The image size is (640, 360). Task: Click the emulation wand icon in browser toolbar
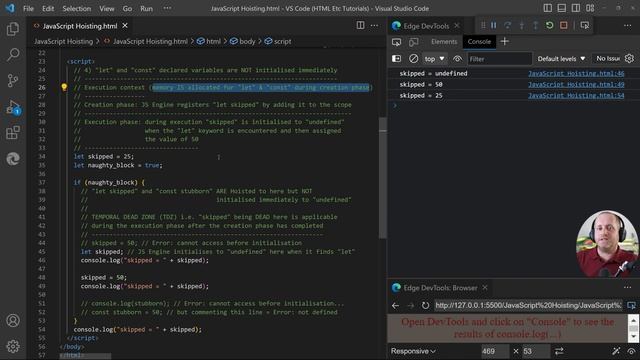pos(616,351)
